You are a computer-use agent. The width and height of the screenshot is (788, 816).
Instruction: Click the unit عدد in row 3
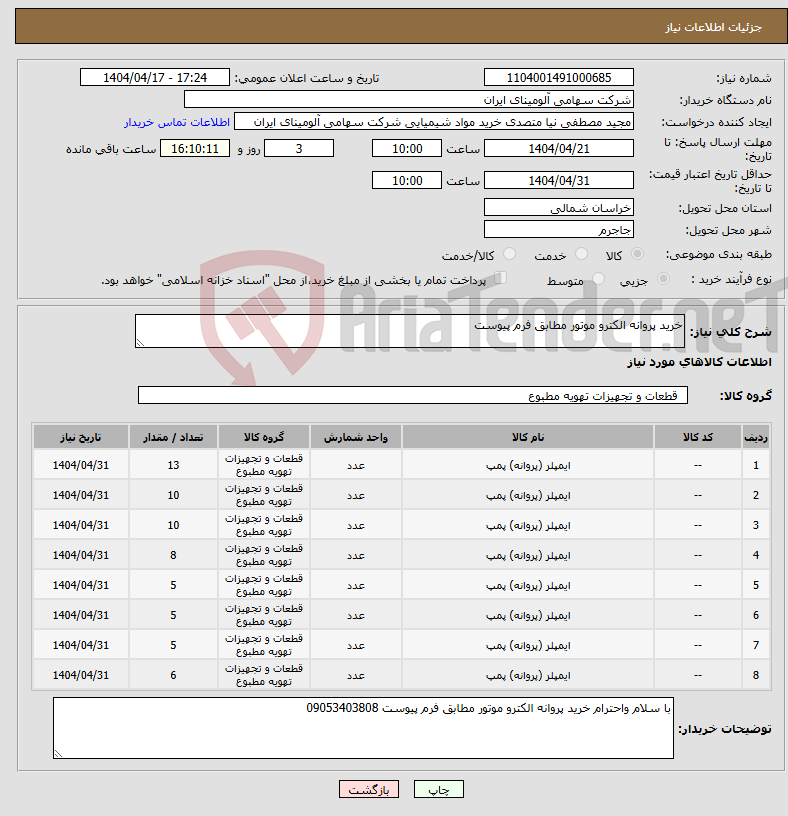click(355, 525)
